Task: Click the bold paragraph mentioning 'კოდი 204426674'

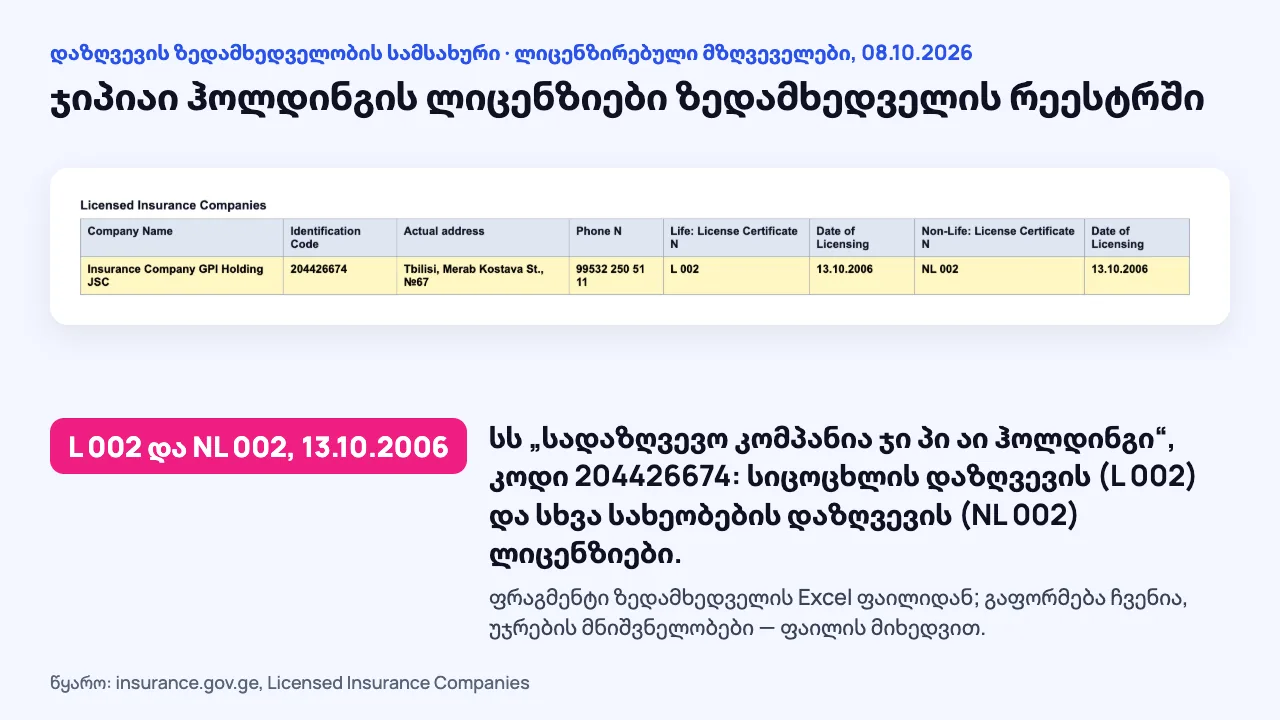Action: 842,495
